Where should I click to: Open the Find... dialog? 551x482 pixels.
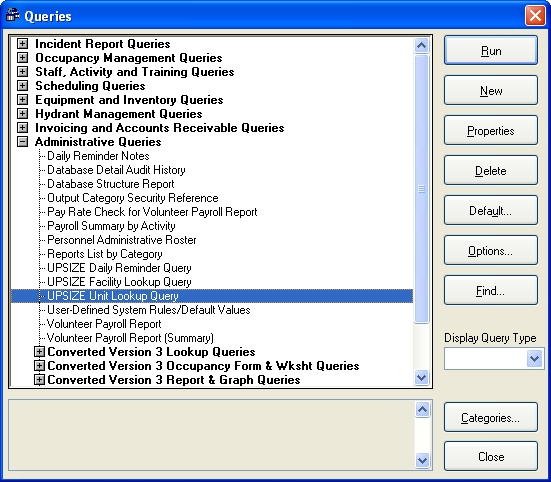click(491, 291)
